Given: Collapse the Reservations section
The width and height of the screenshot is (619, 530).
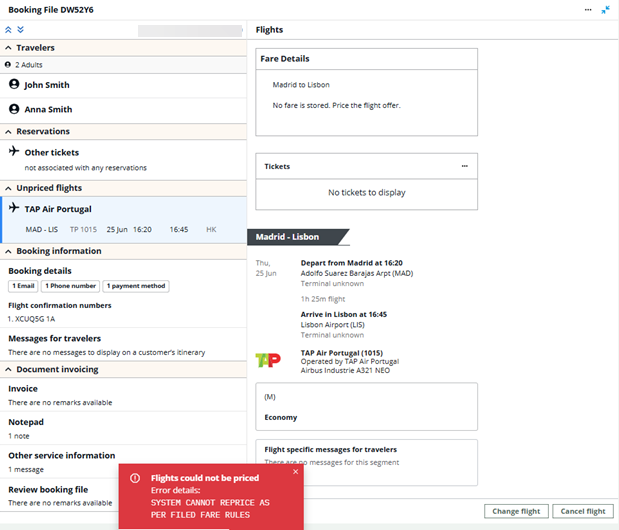Looking at the screenshot, I should 9,131.
